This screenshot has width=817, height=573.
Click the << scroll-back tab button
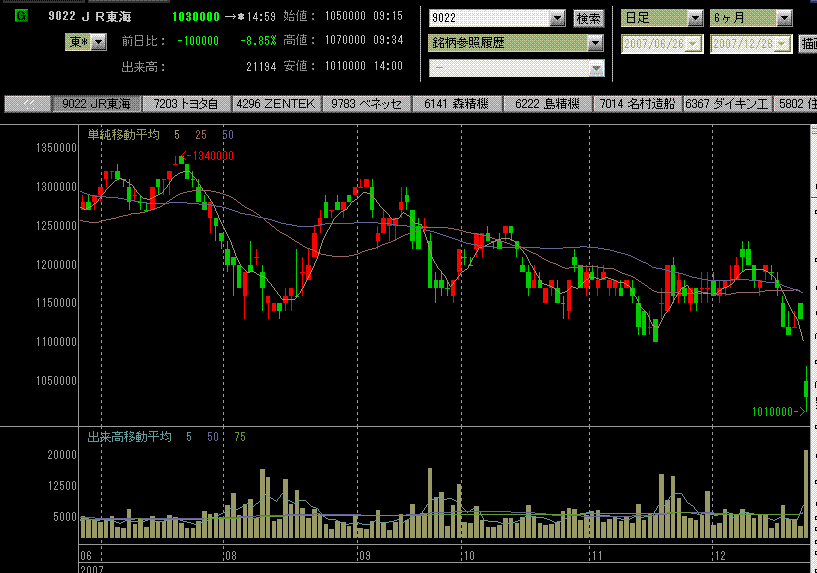(x=28, y=103)
